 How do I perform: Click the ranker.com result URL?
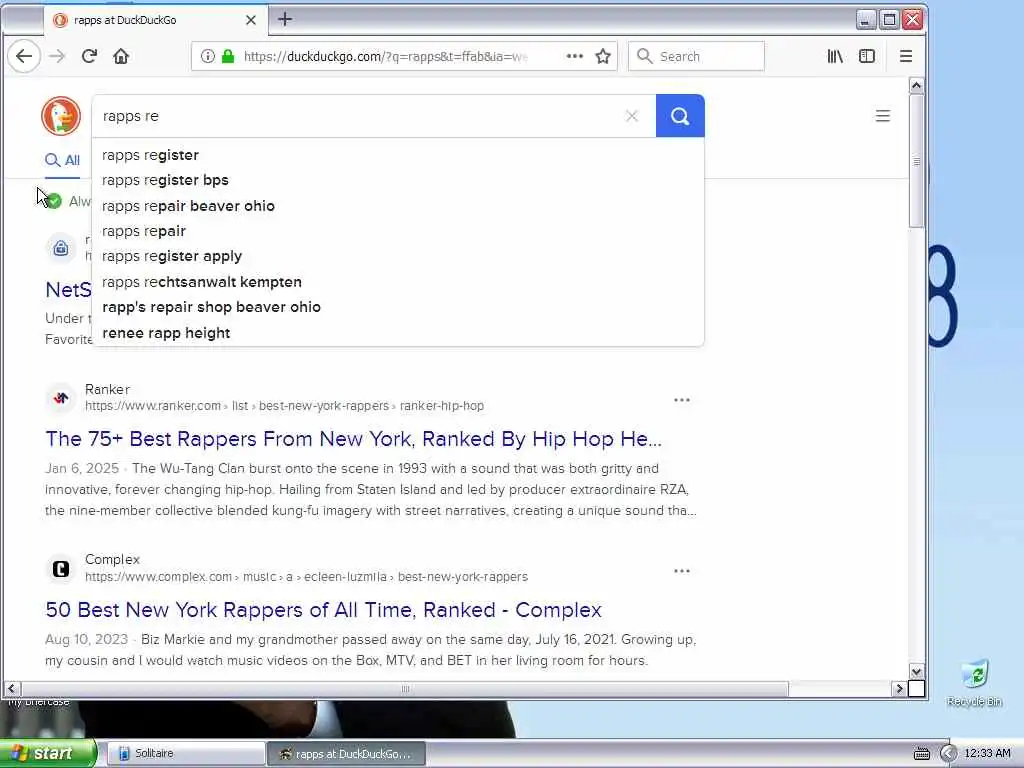tap(284, 406)
